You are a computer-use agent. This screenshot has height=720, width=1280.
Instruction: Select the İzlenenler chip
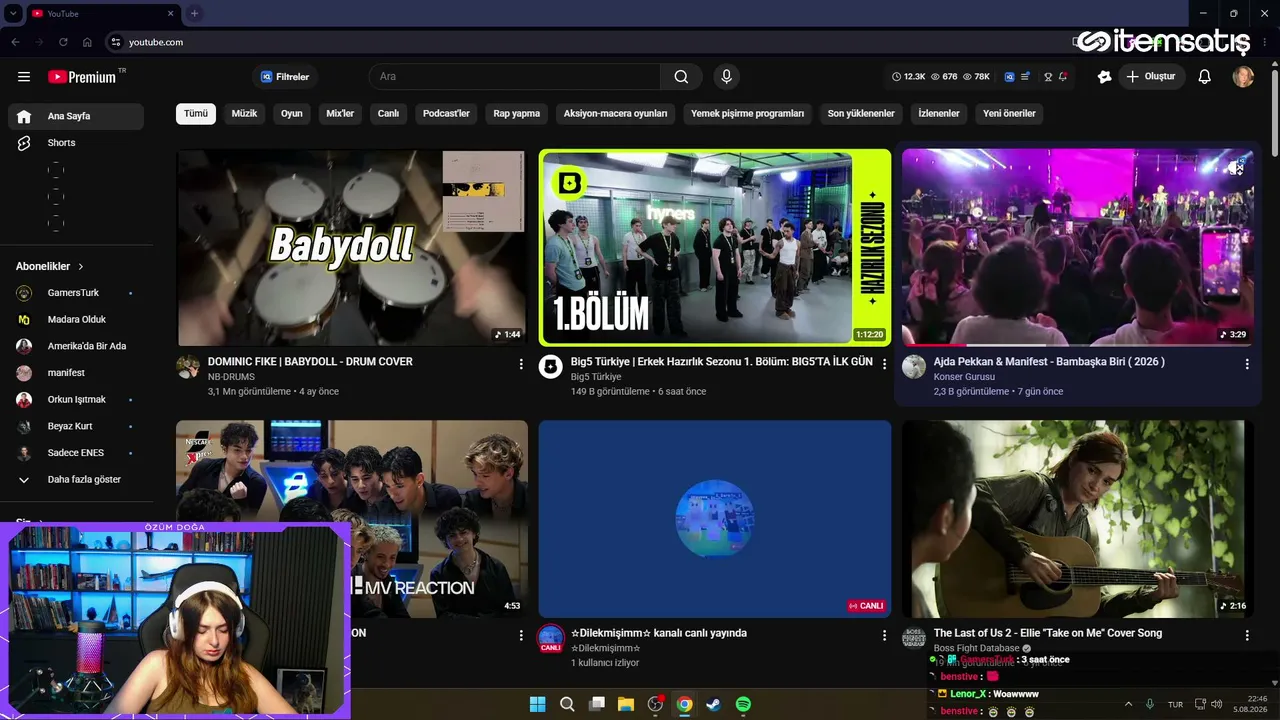coord(939,114)
